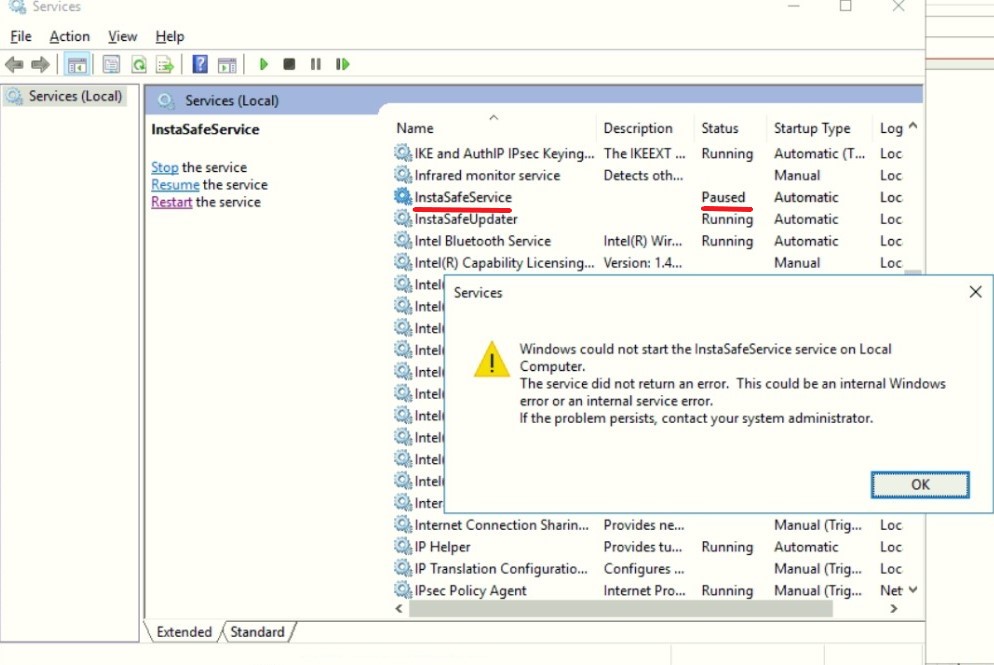Viewport: 994px width, 665px height.
Task: Select the IP Helper row name
Action: 442,546
